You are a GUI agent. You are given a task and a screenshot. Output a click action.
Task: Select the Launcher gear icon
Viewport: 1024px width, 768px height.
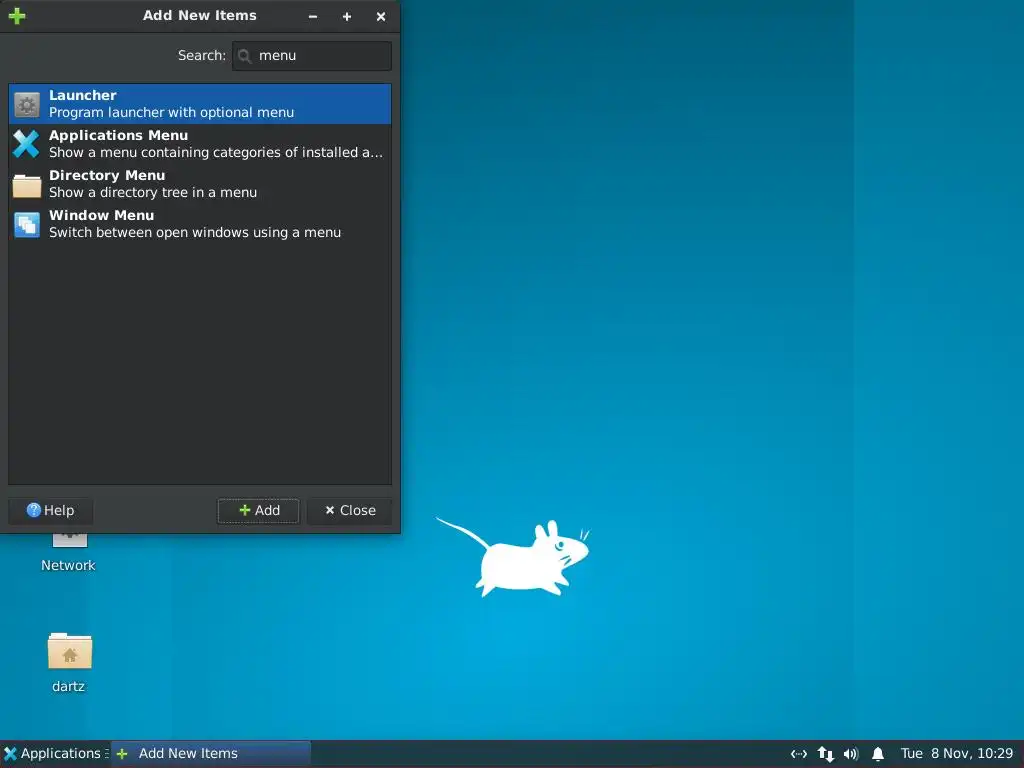pyautogui.click(x=27, y=104)
